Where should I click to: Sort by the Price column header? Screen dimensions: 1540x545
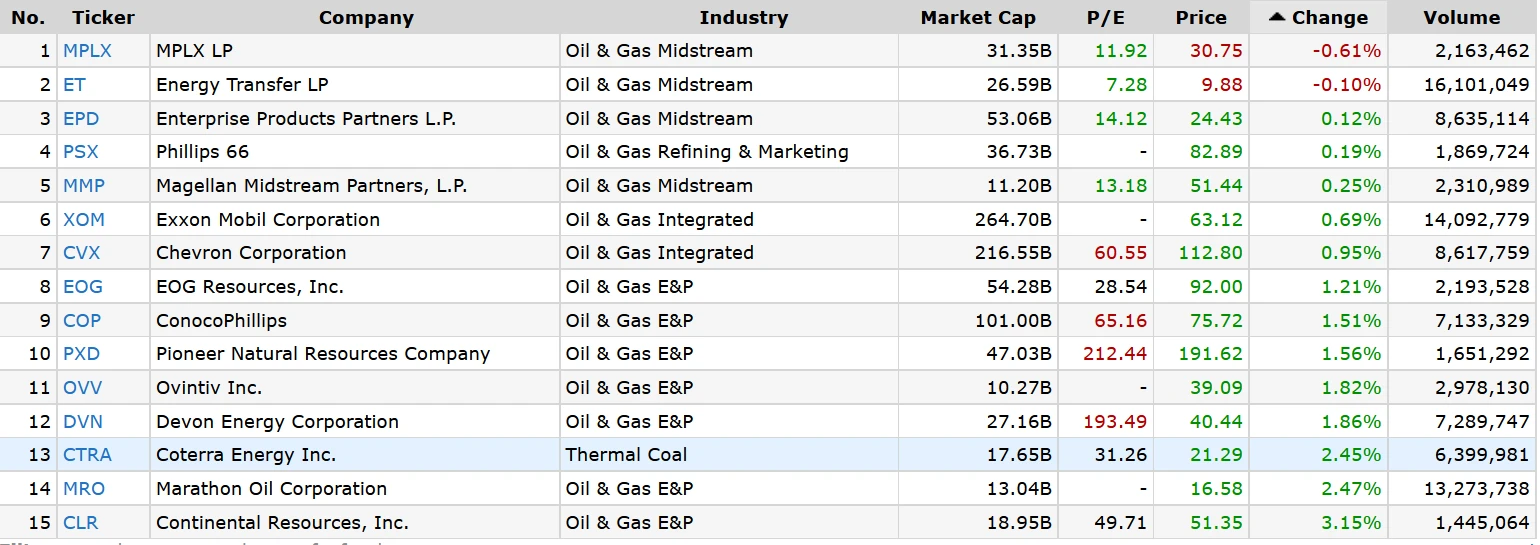coord(1201,18)
